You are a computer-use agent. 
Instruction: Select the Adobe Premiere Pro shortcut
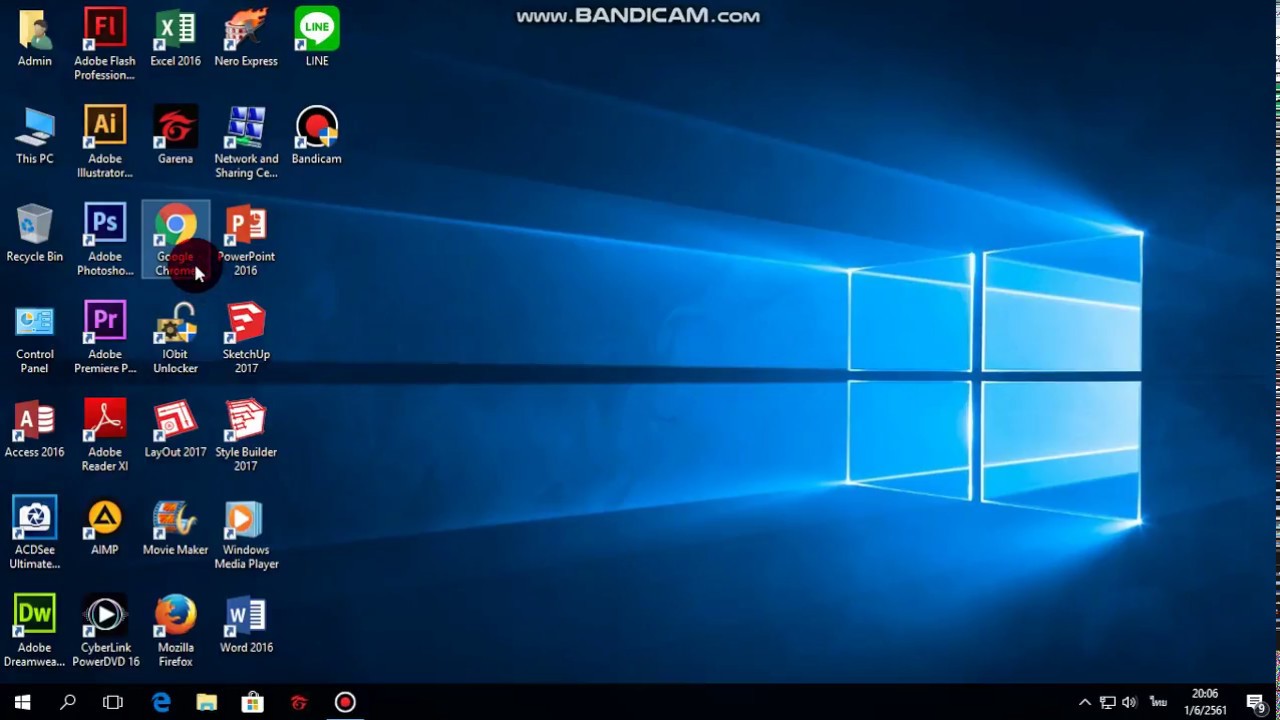[x=105, y=338]
